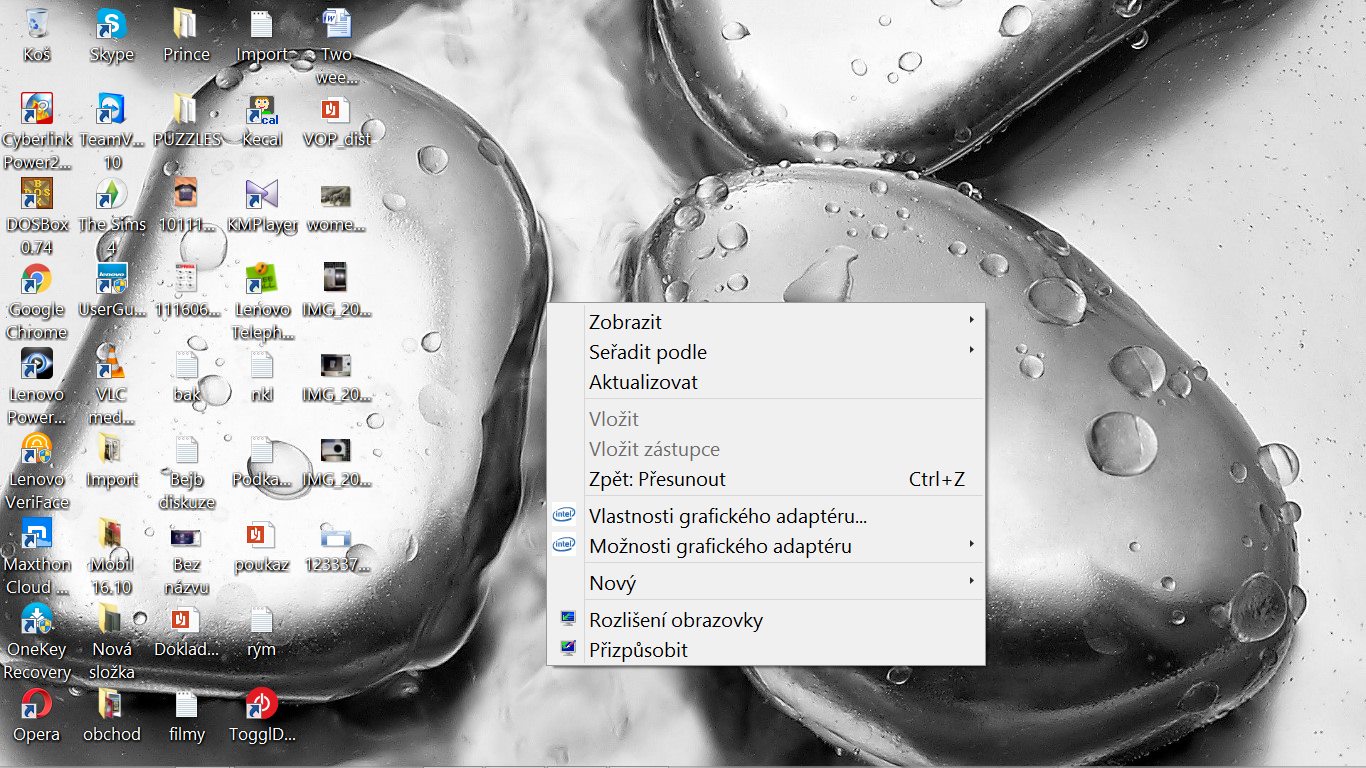This screenshot has width=1366, height=768.
Task: Select the Toggl Desktop shortcut icon
Action: click(262, 703)
